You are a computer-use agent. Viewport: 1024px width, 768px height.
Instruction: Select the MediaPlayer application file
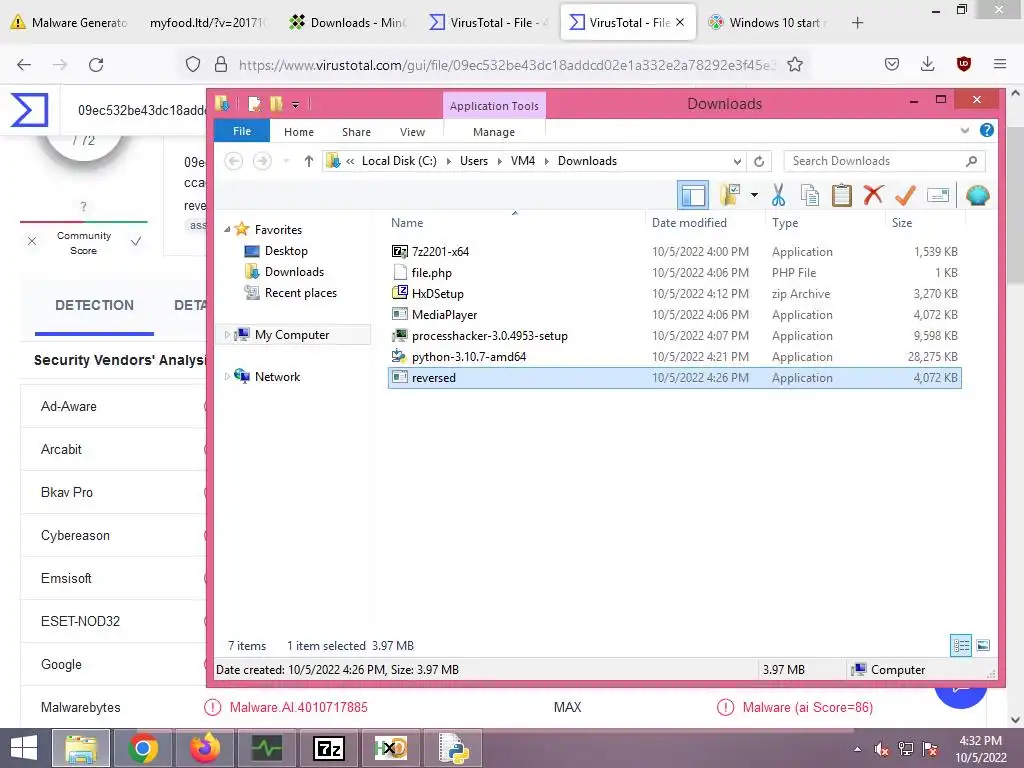(675, 314)
